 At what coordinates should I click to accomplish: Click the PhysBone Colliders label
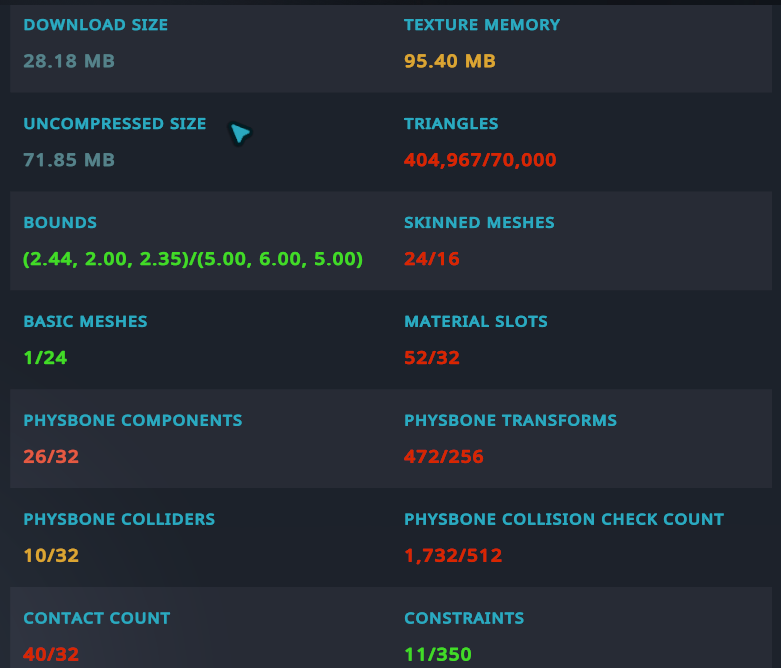tap(119, 520)
